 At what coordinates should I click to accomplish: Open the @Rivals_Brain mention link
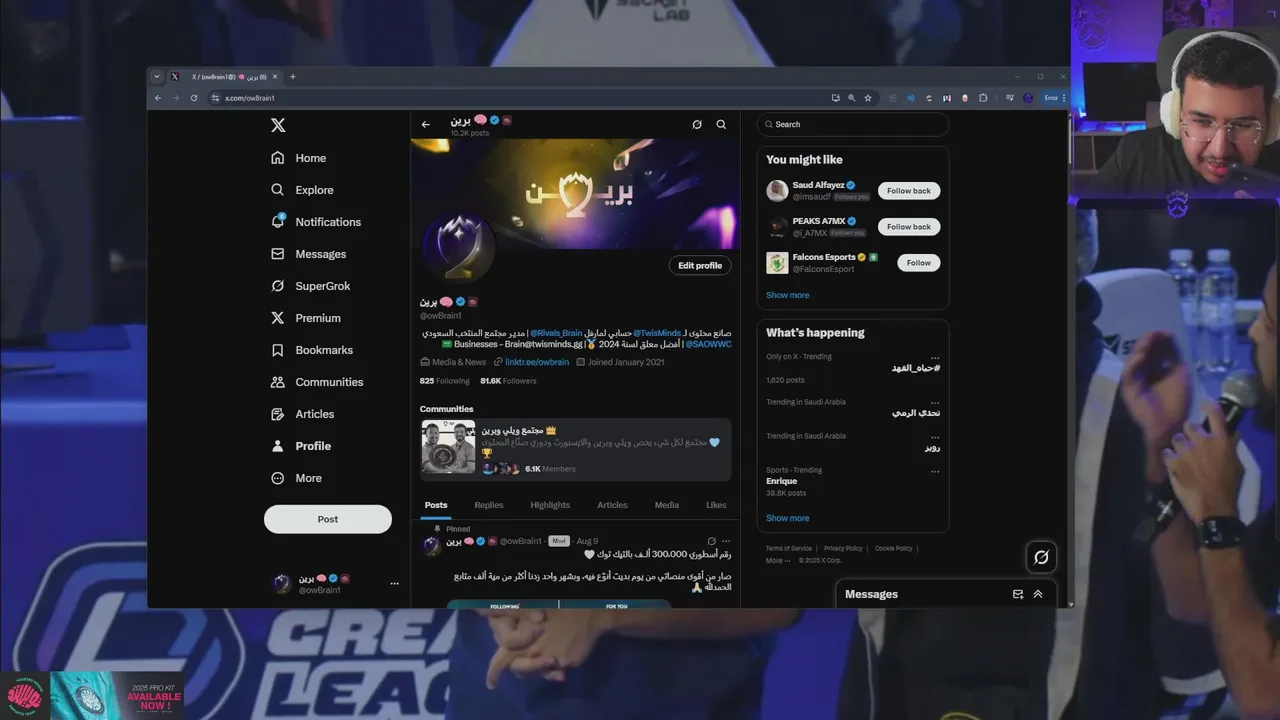pyautogui.click(x=556, y=333)
